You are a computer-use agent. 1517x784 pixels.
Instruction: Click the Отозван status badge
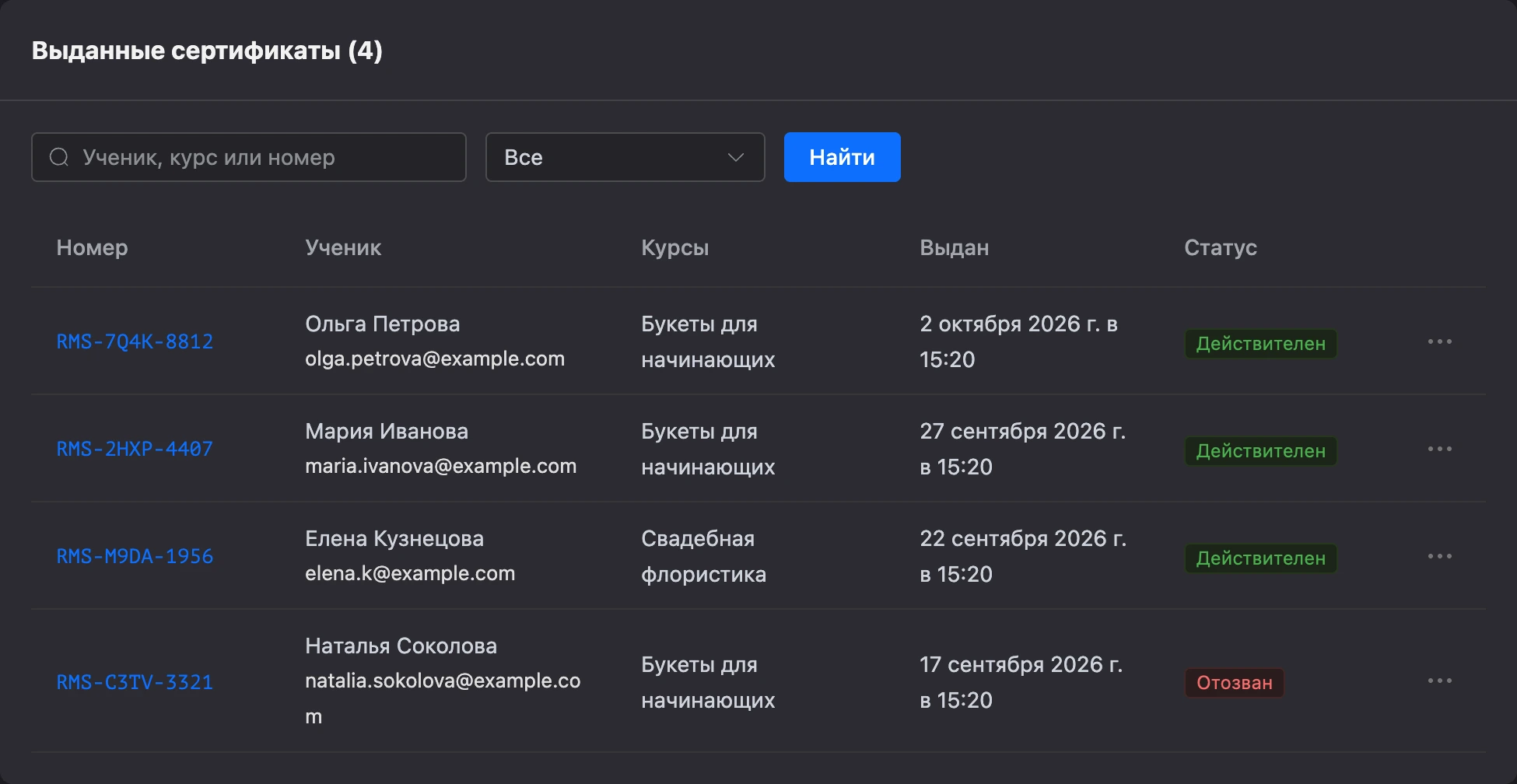tap(1234, 683)
